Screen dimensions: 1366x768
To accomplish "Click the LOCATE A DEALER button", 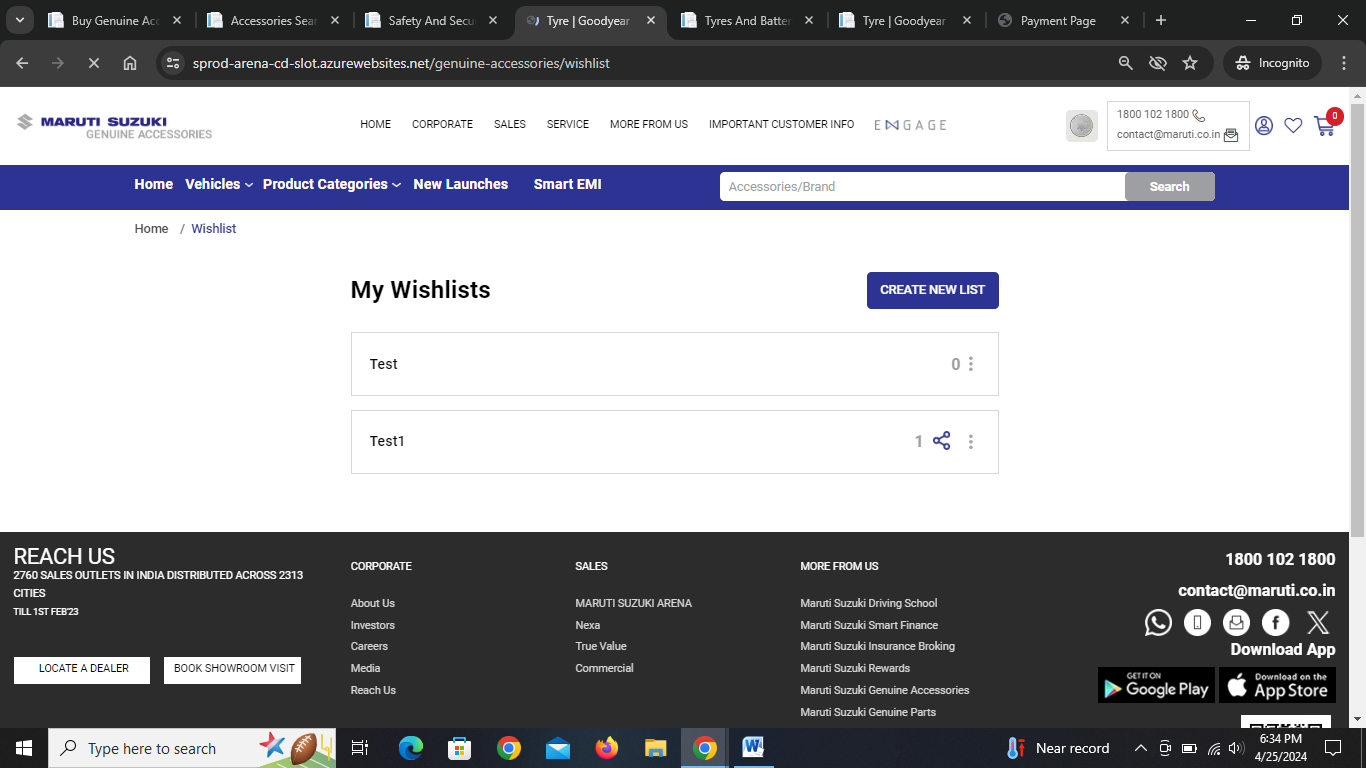I will (x=82, y=670).
